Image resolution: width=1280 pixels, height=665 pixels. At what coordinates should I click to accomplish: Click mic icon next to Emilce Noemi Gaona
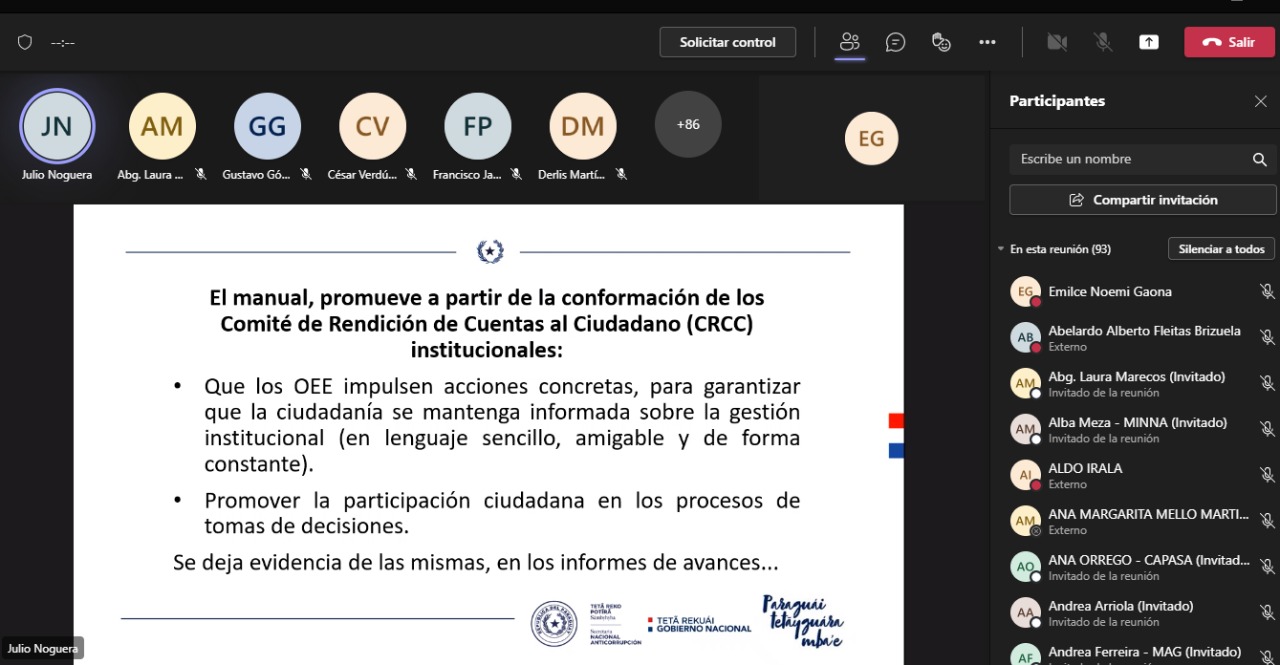(1266, 292)
